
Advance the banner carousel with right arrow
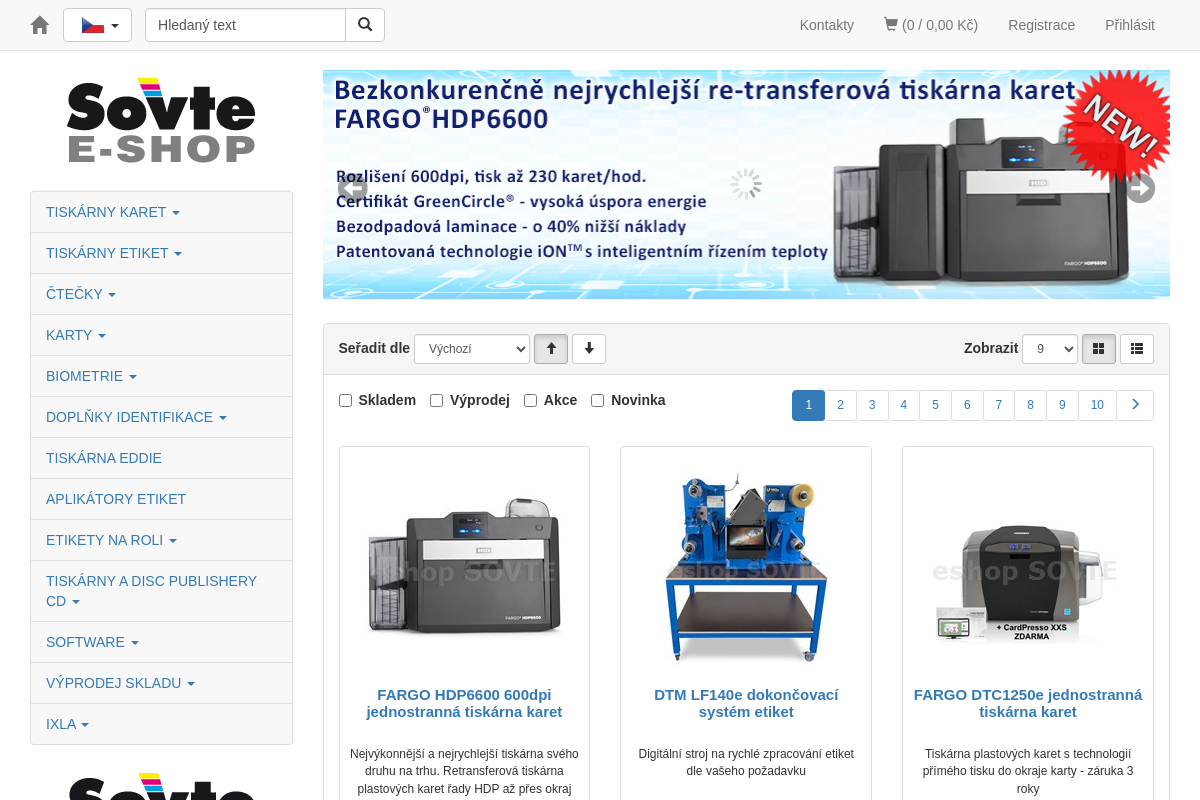1140,188
